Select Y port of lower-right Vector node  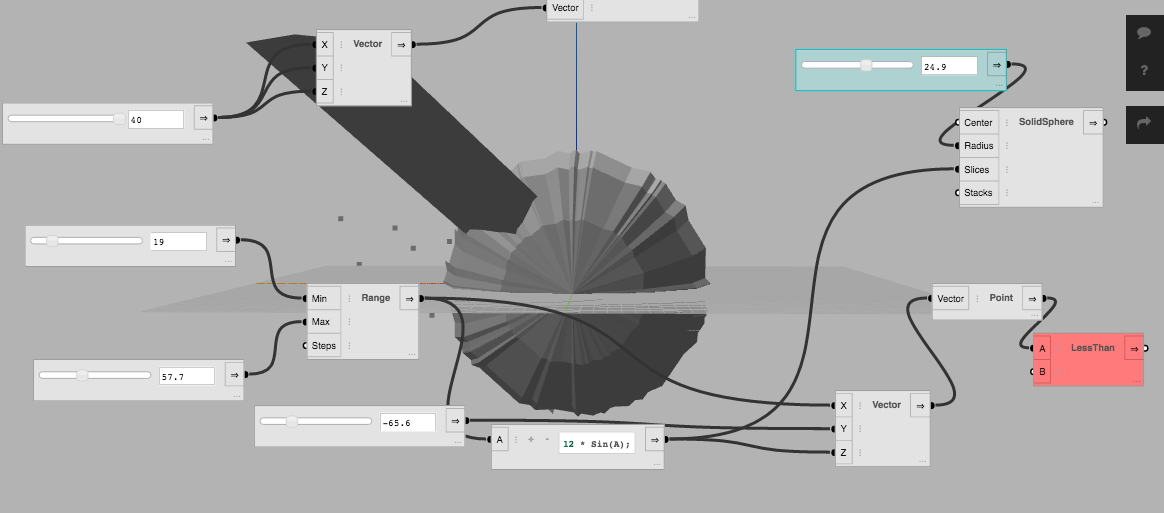[x=843, y=428]
